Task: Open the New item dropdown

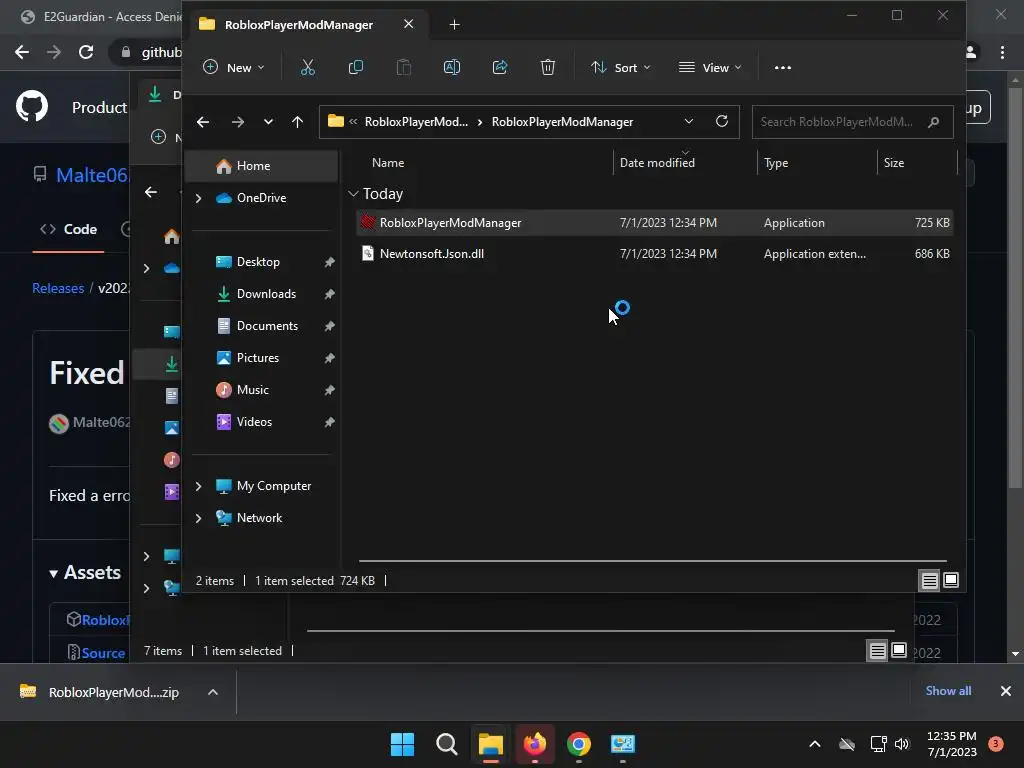Action: (x=234, y=67)
